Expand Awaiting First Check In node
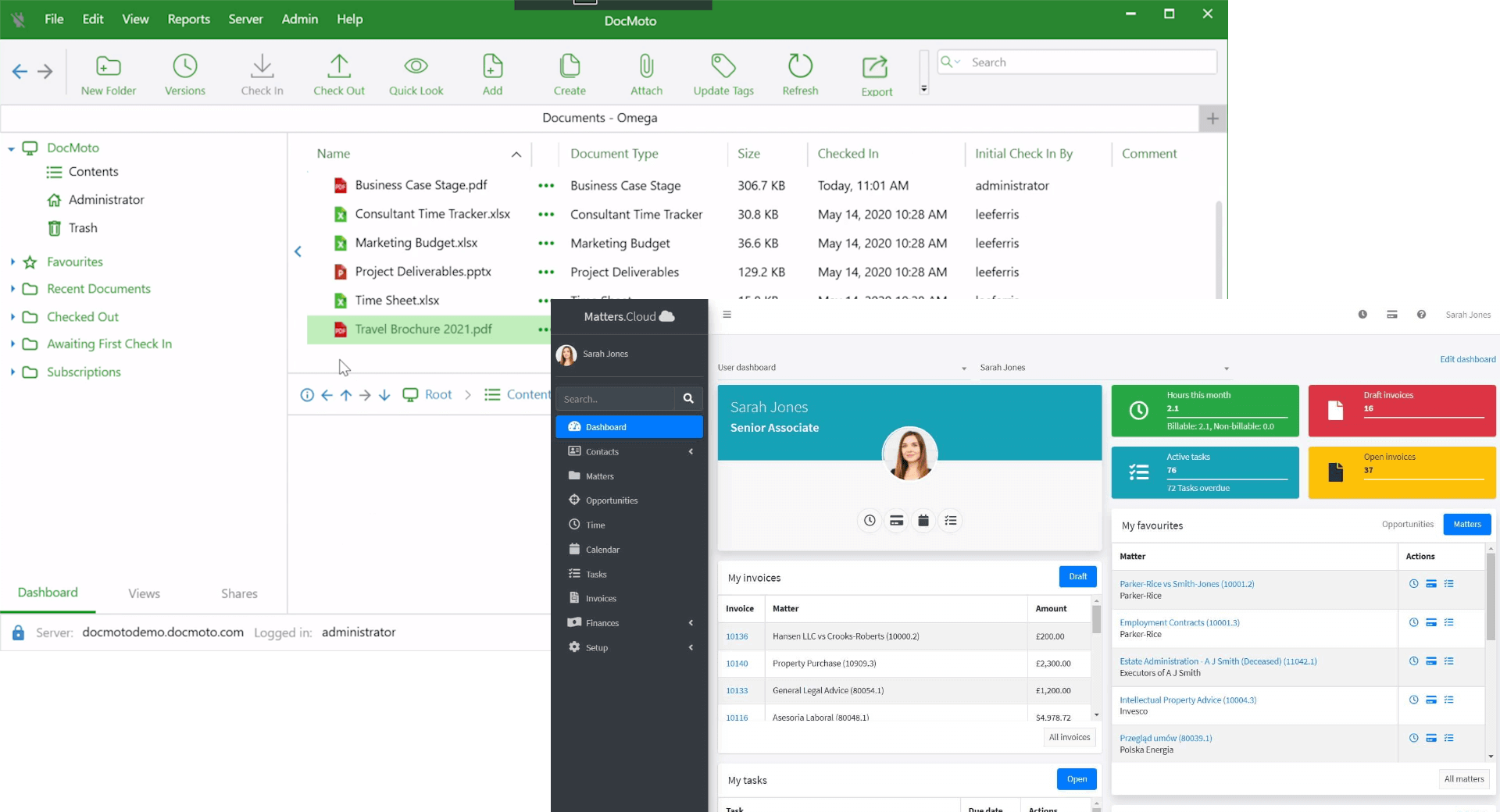1500x812 pixels. click(x=12, y=344)
